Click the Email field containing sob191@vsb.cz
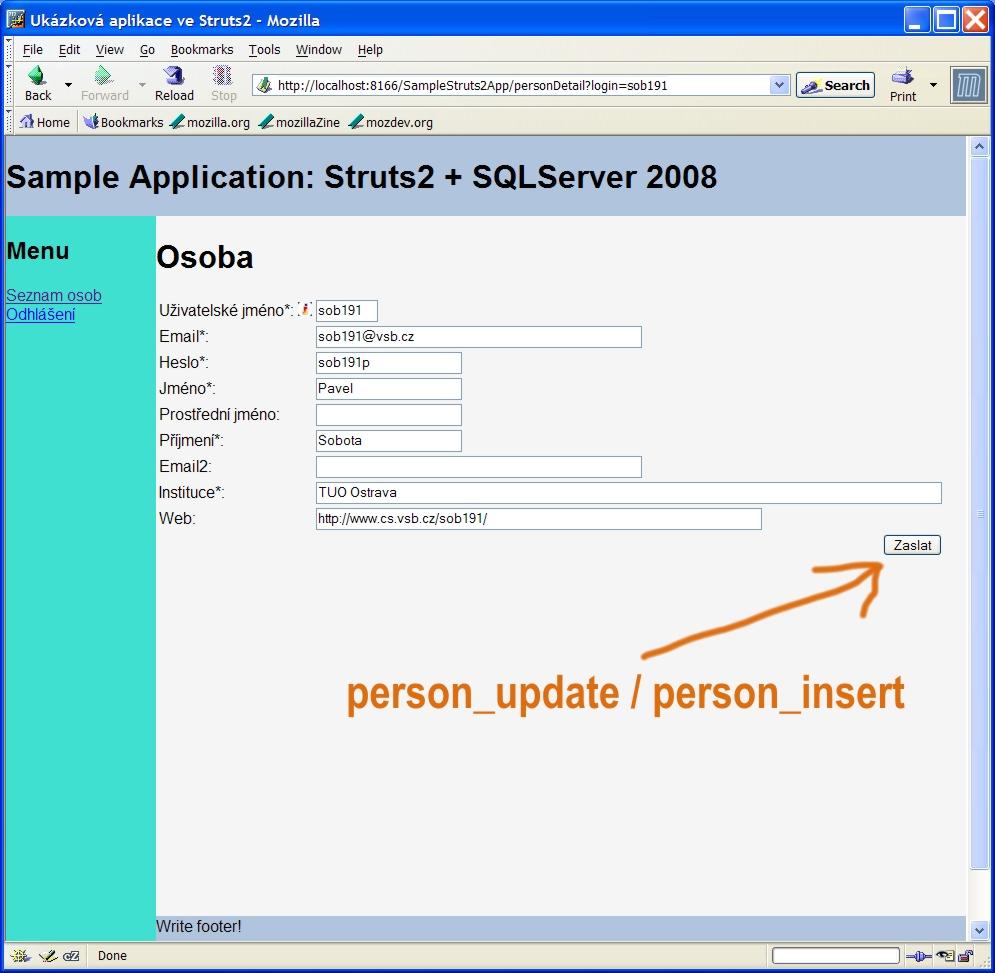Screen dimensions: 995x973 (478, 337)
